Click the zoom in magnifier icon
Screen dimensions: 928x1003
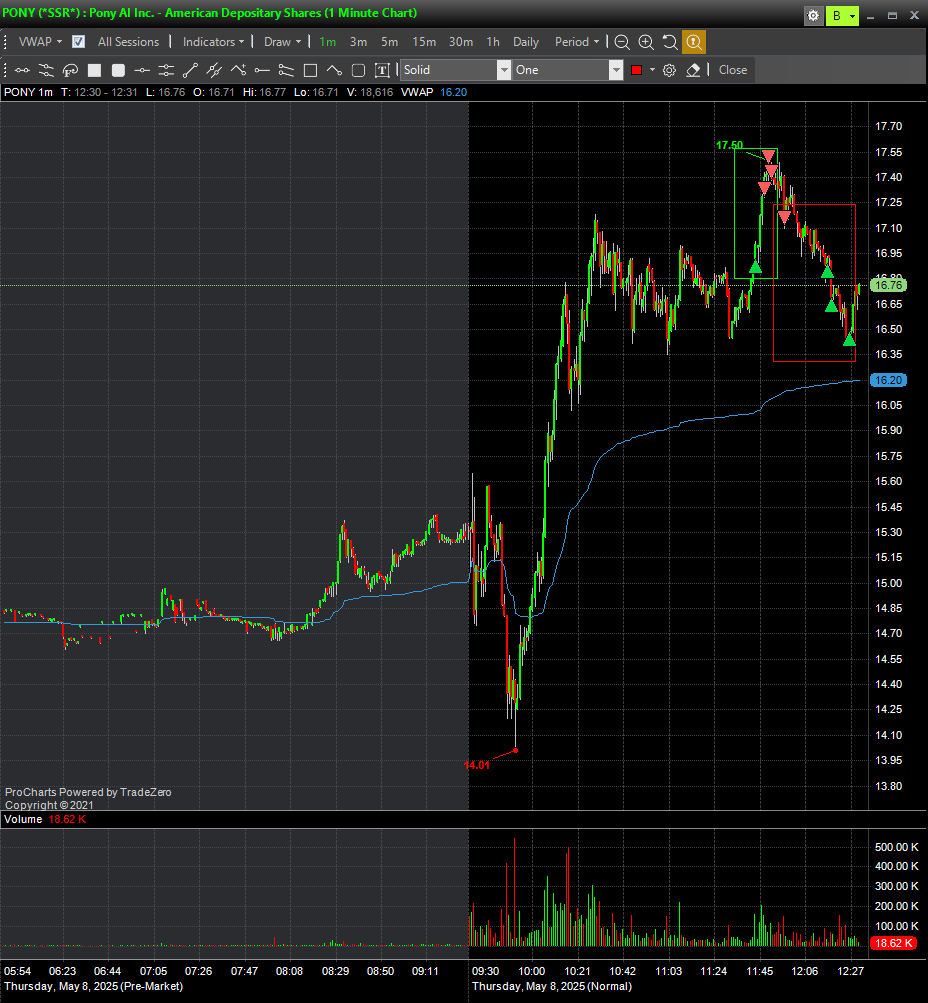[x=646, y=42]
